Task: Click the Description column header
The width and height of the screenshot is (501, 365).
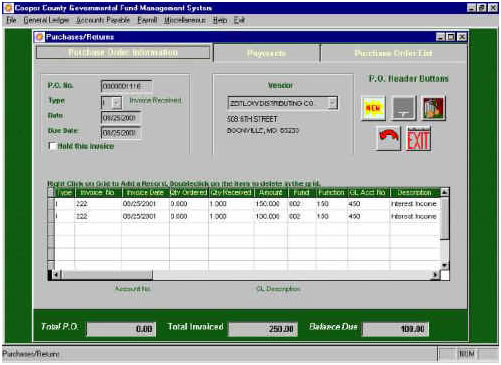Action: (x=415, y=193)
